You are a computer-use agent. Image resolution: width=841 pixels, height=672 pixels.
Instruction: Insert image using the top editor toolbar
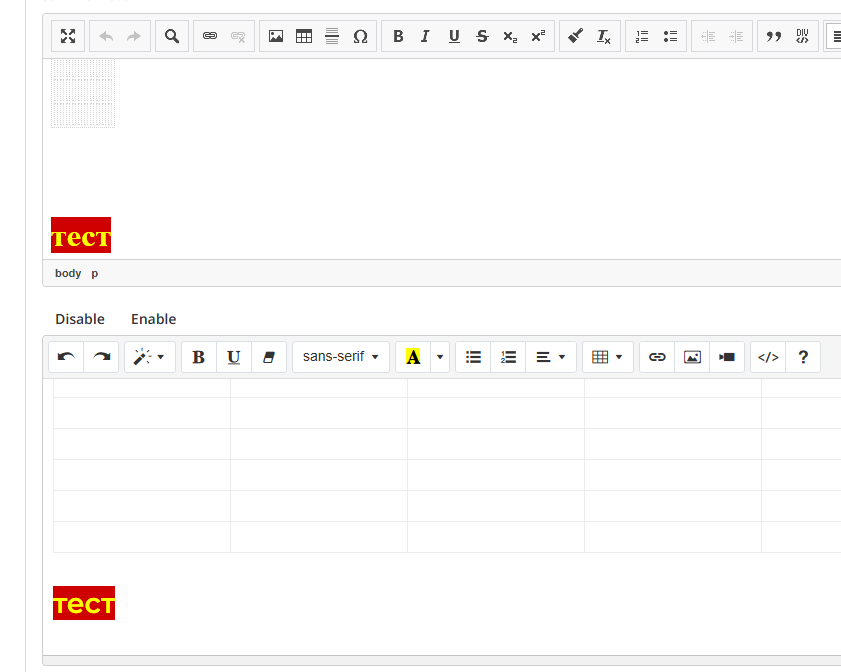coord(276,36)
